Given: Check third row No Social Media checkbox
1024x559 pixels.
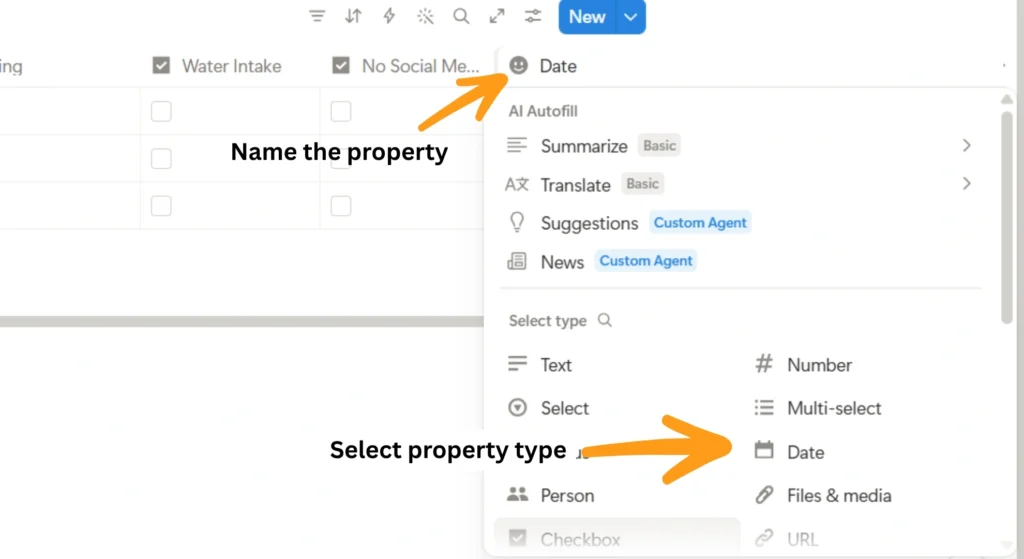Looking at the screenshot, I should (341, 206).
